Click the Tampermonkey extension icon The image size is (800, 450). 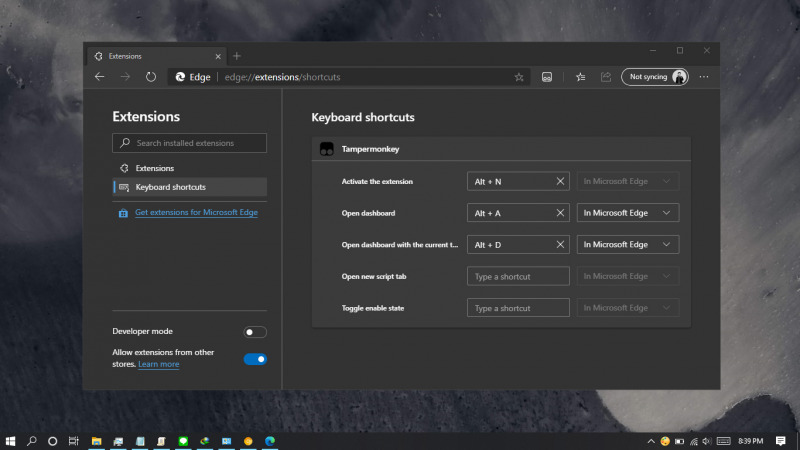tap(327, 149)
